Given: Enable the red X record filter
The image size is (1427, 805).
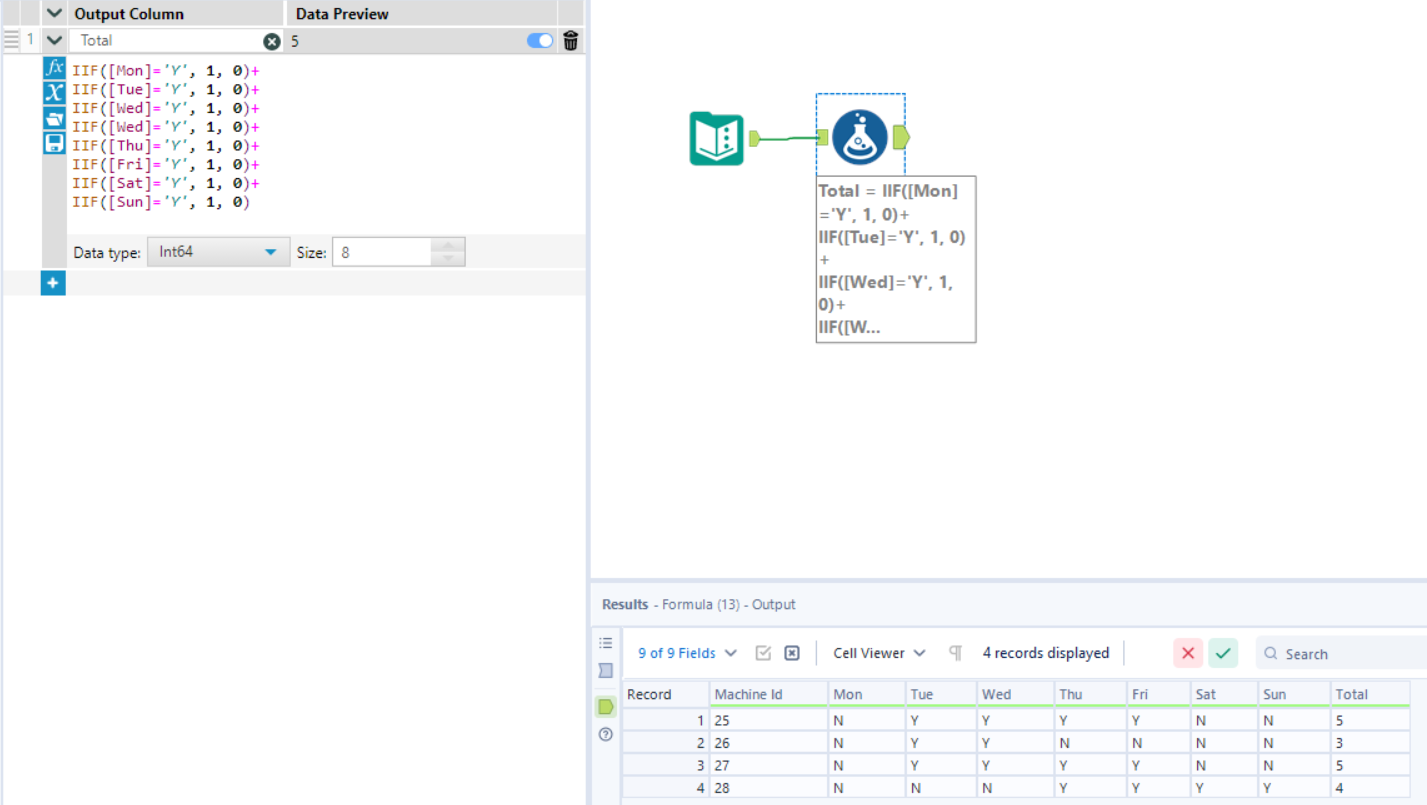Looking at the screenshot, I should (x=1188, y=652).
